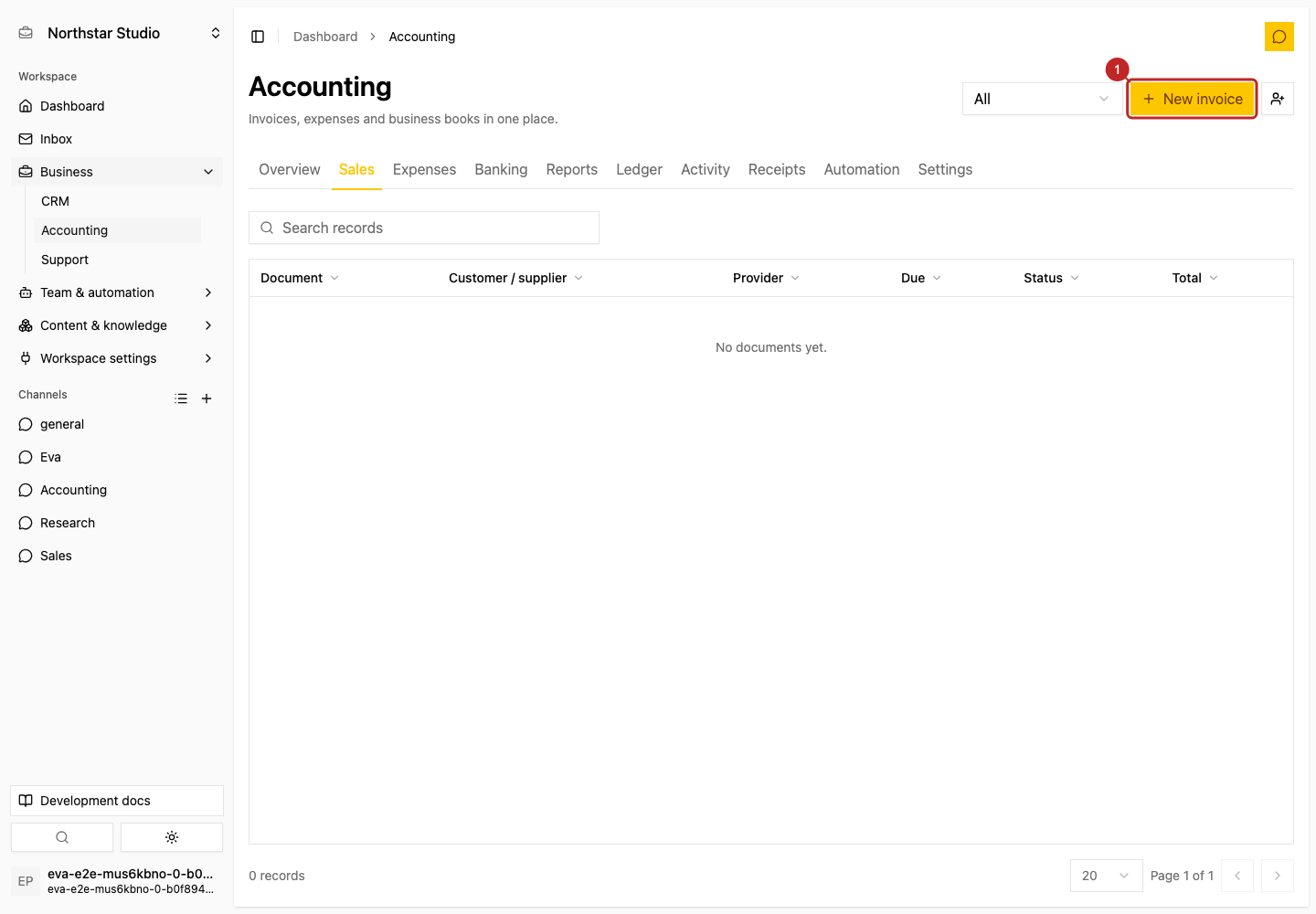Open the sidebar search magnifier button

pyautogui.click(x=62, y=837)
